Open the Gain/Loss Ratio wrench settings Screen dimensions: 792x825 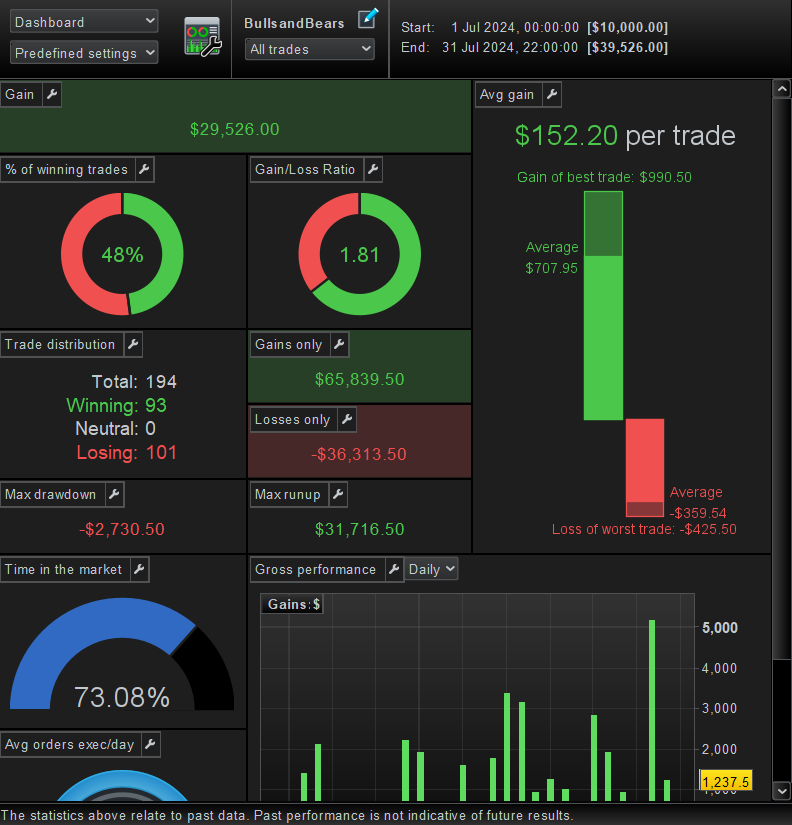tap(373, 169)
